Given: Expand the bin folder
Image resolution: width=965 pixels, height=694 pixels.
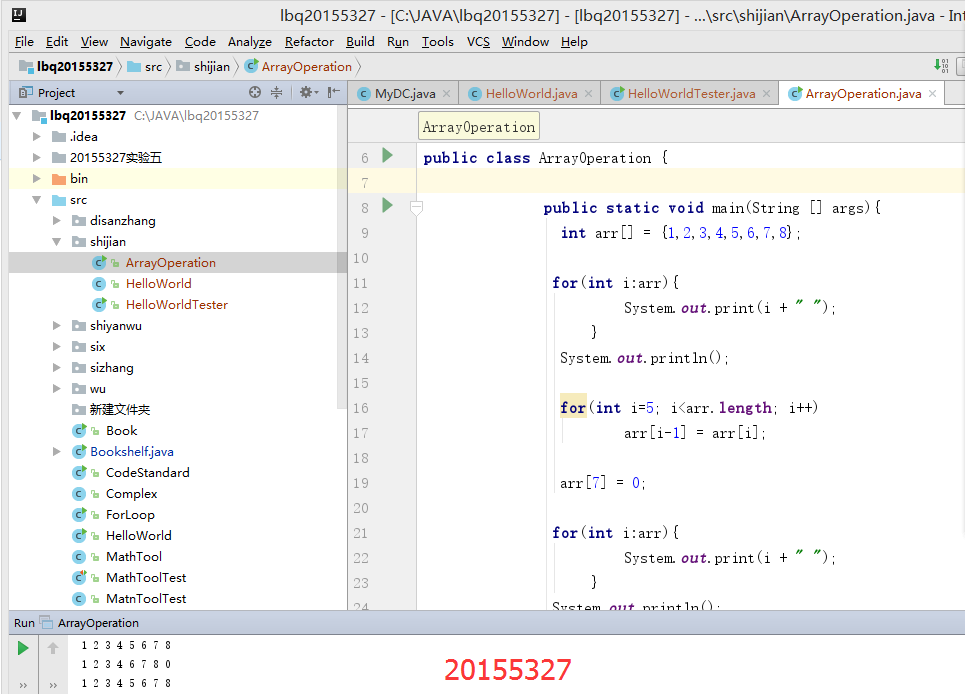Looking at the screenshot, I should pos(36,178).
